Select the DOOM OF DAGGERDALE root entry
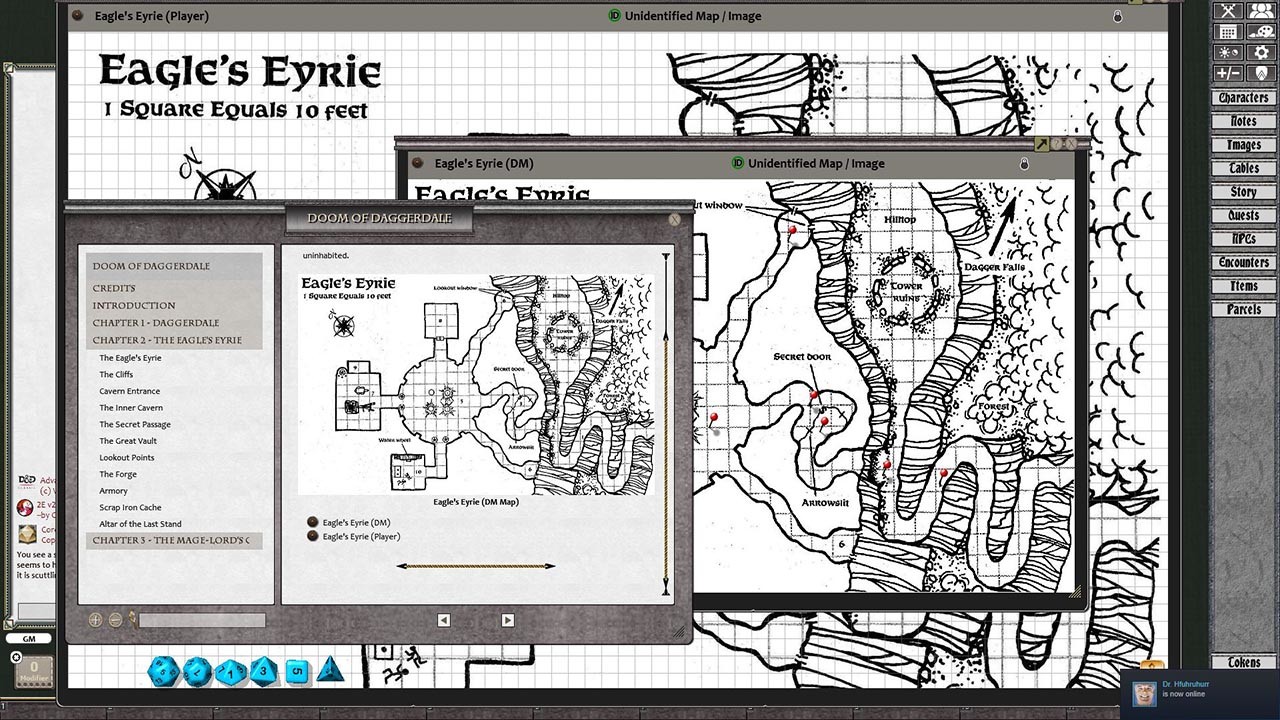This screenshot has height=720, width=1280. click(x=152, y=266)
